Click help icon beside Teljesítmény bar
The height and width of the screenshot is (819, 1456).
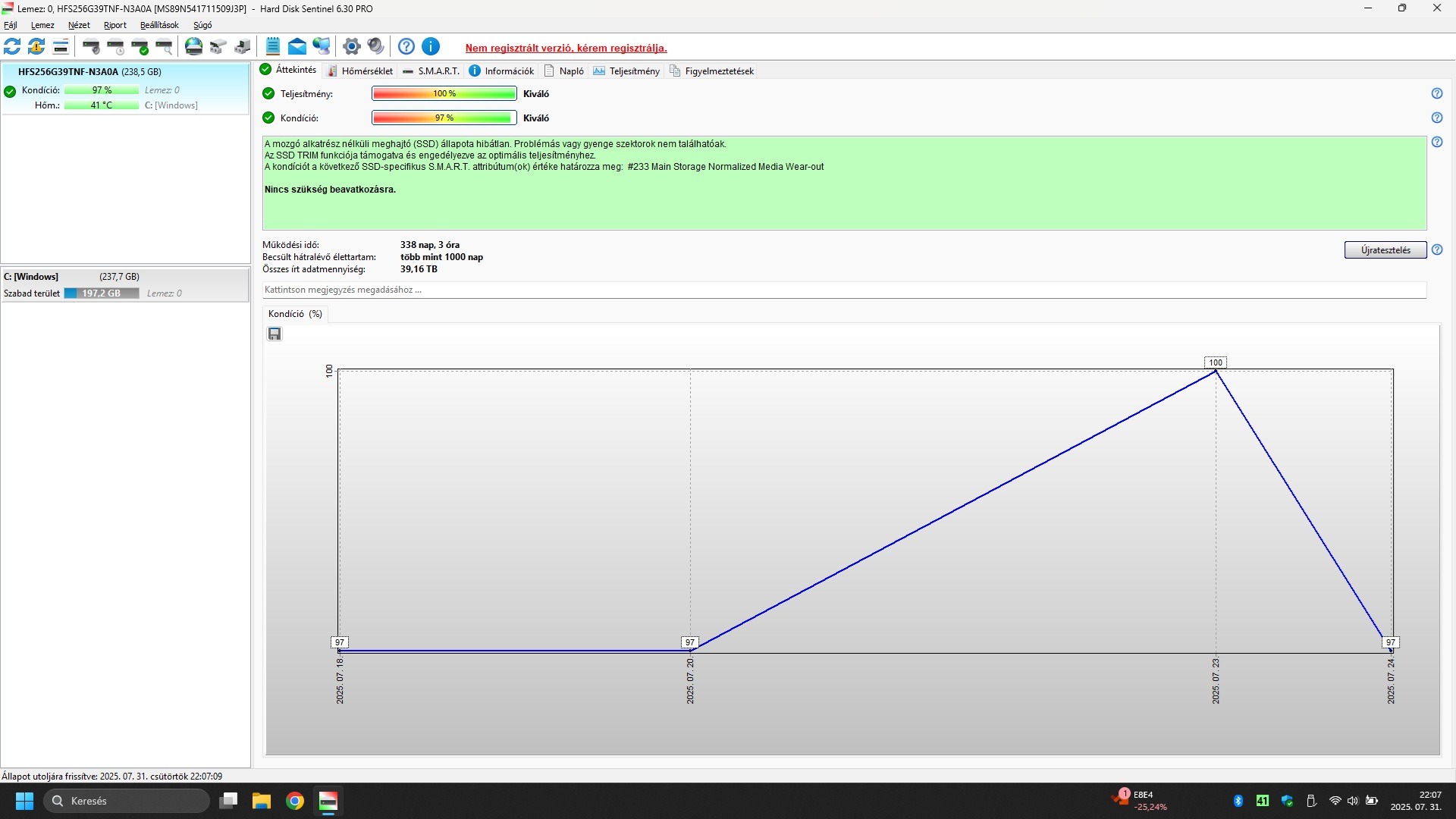(1436, 93)
